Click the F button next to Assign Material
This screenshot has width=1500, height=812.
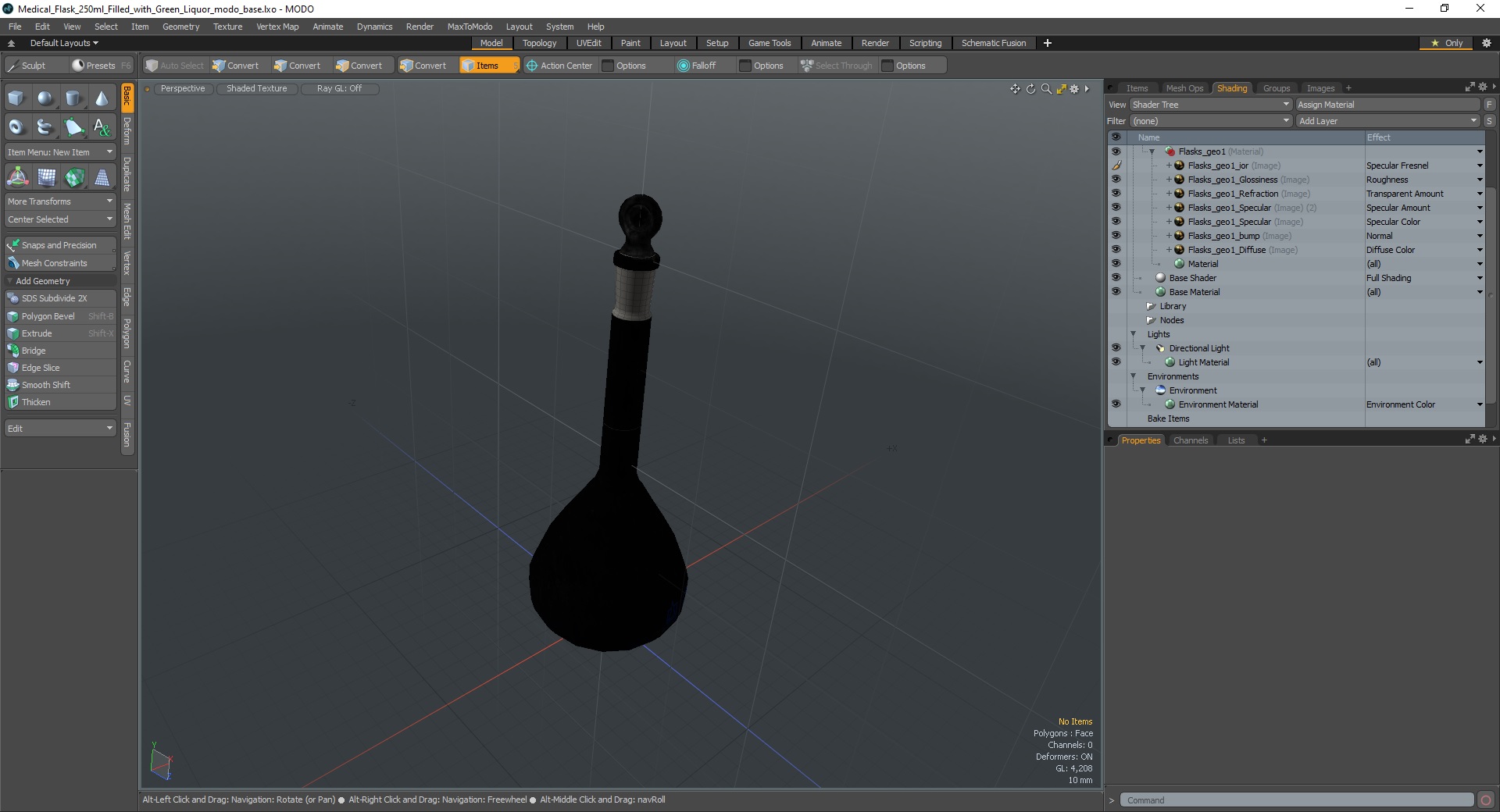pyautogui.click(x=1490, y=105)
